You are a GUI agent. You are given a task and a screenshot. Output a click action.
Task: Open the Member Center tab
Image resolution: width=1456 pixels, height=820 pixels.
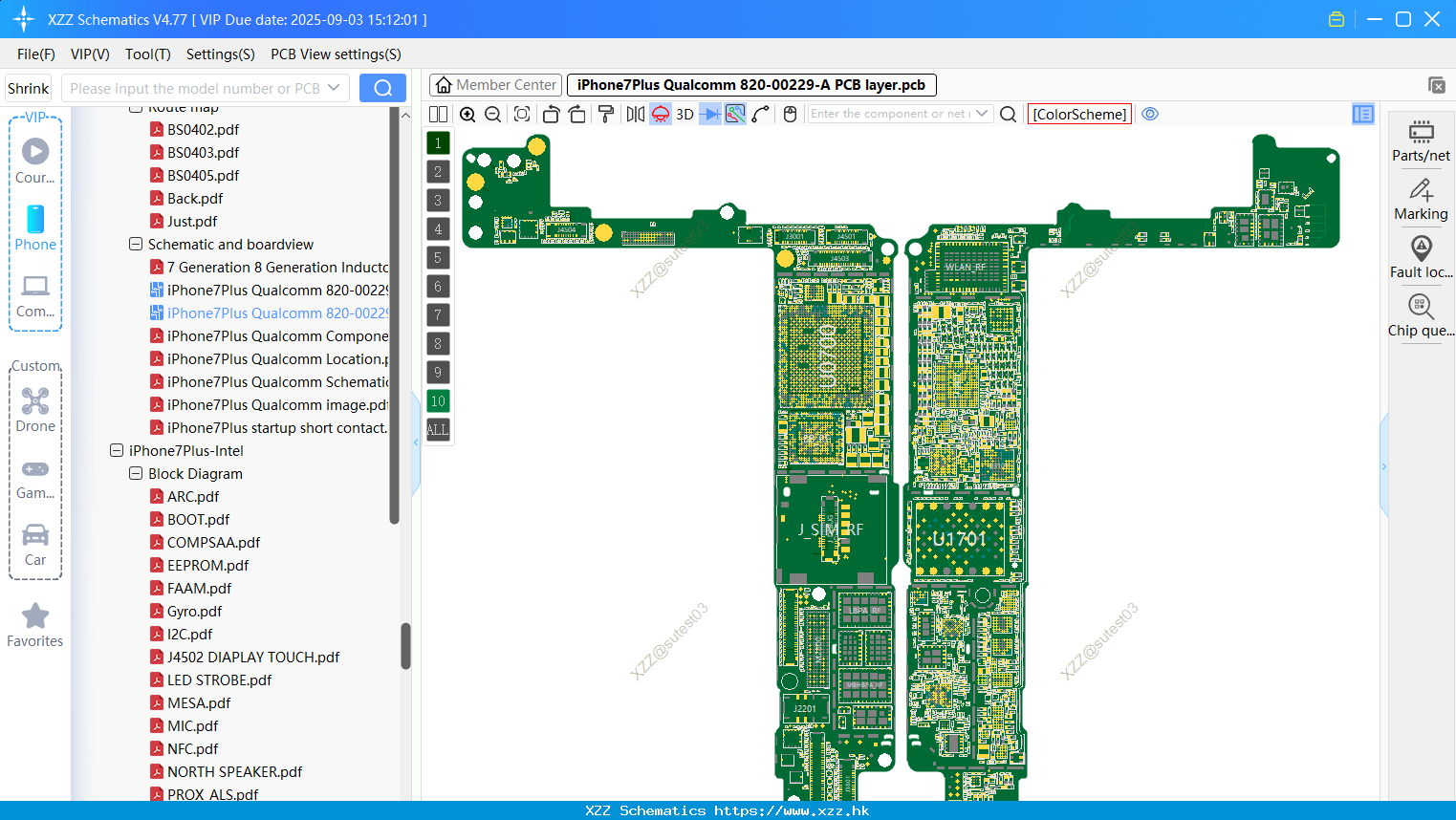[x=496, y=85]
